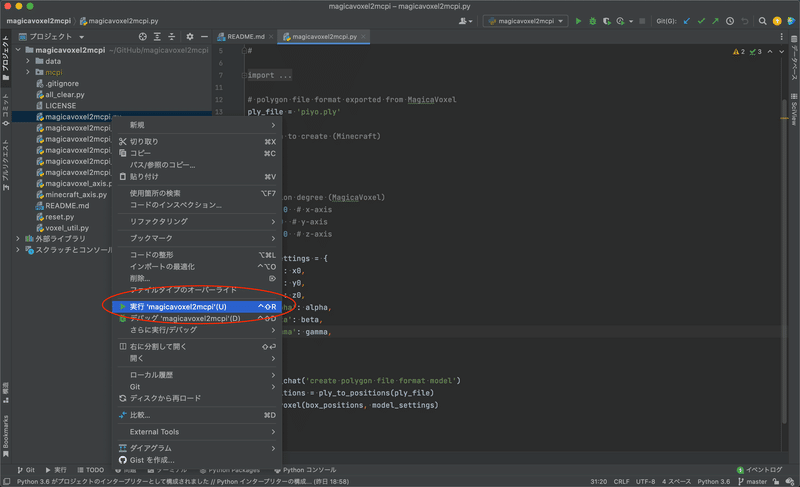Switch to the README.md editor tab
Viewport: 800px width, 487px height.
coord(245,37)
